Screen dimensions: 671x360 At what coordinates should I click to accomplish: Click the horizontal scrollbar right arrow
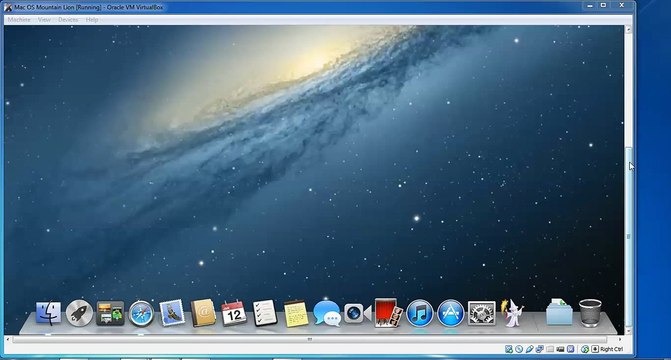[x=620, y=339]
